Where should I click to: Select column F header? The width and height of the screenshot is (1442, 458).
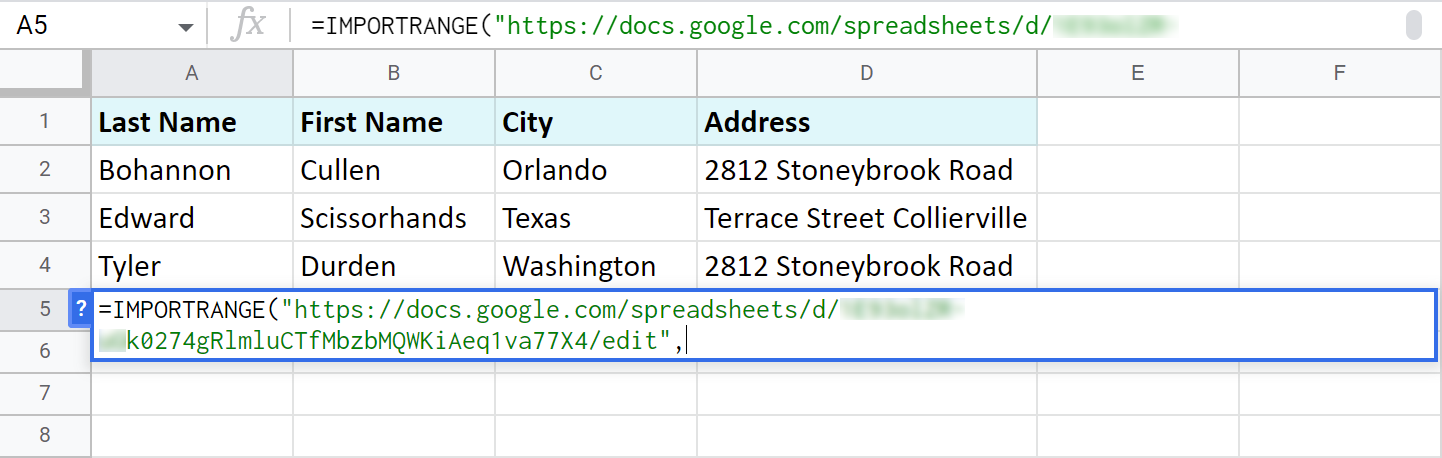point(1339,72)
